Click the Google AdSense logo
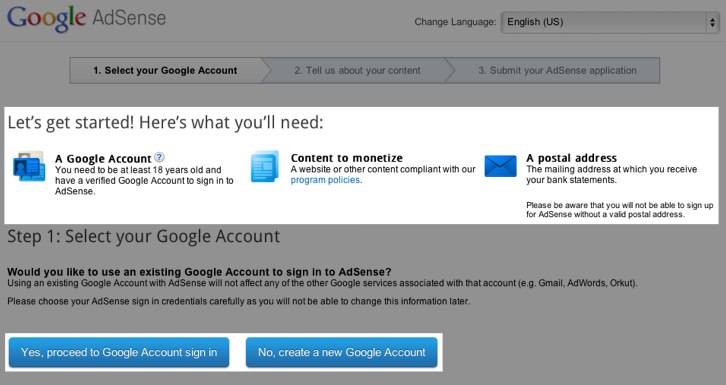726x385 pixels. (86, 19)
